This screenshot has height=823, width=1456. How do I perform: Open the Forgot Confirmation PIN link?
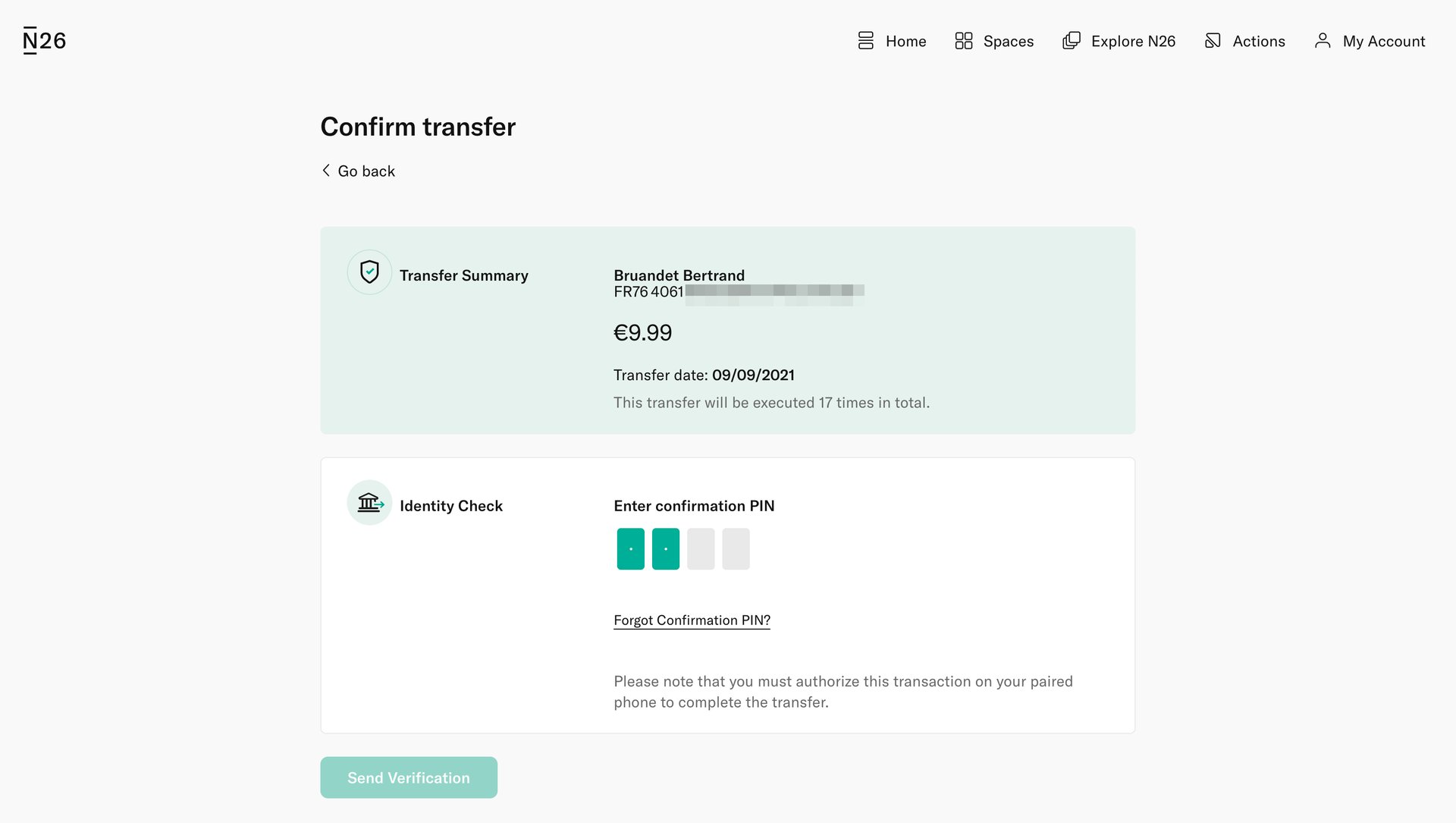click(x=692, y=620)
